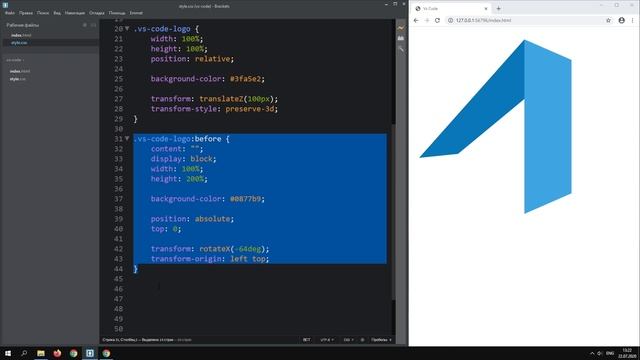Open the Emmet menu
Viewport: 640px width, 360px height.
136,13
